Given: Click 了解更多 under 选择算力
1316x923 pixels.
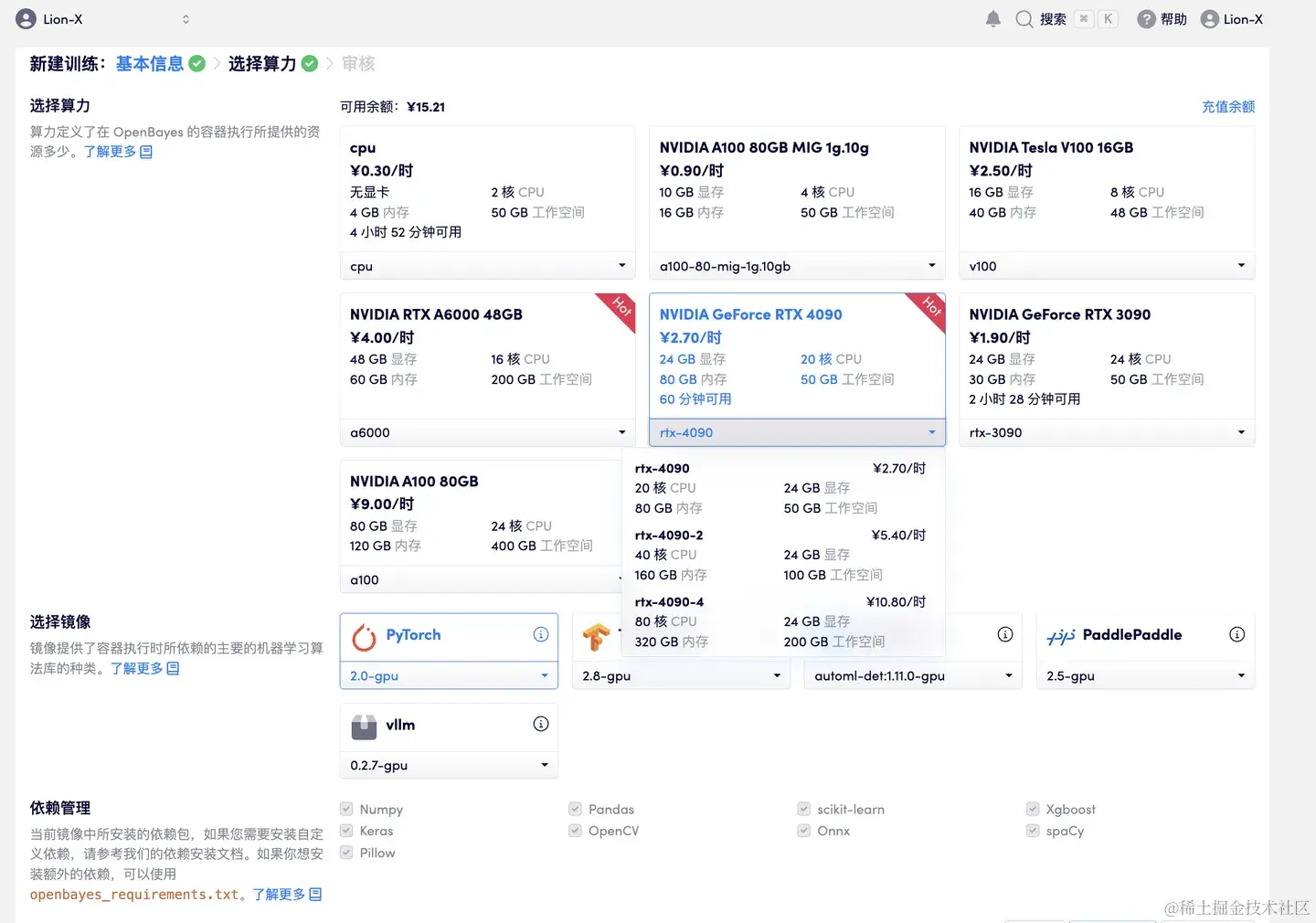Looking at the screenshot, I should pos(110,152).
